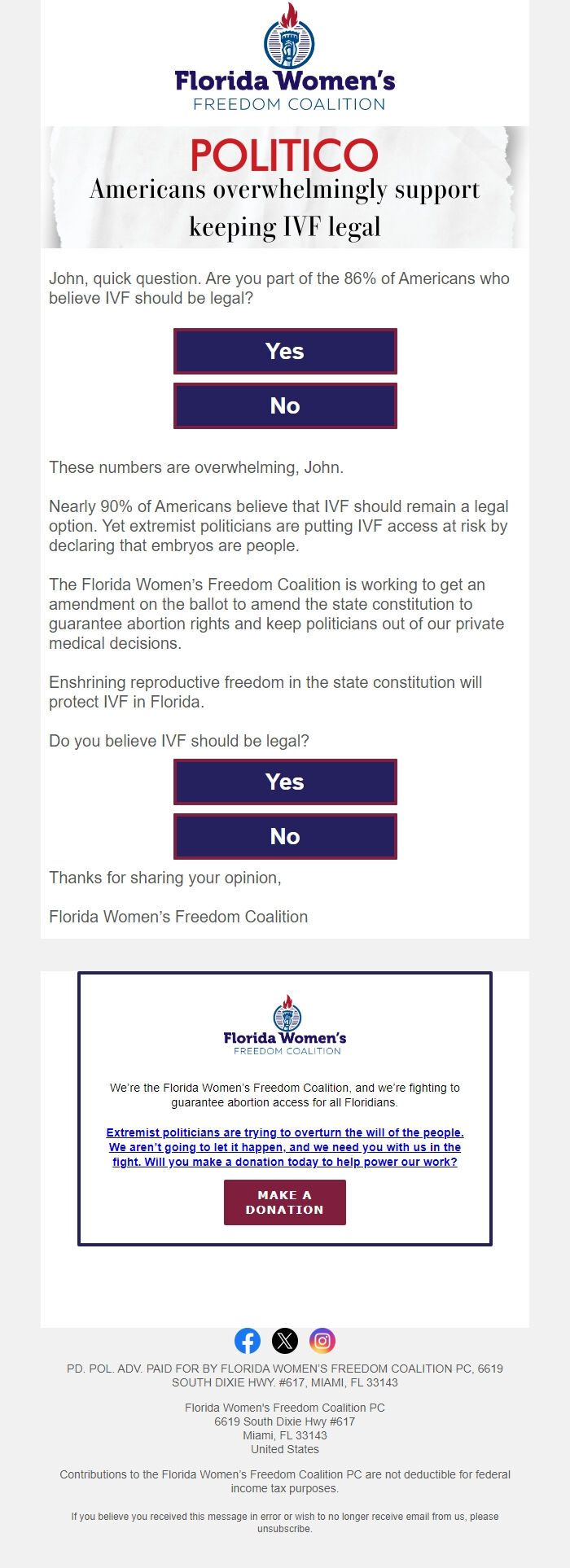Answer Yes to the first IVF question
Screen dimensions: 570x1568
(285, 351)
